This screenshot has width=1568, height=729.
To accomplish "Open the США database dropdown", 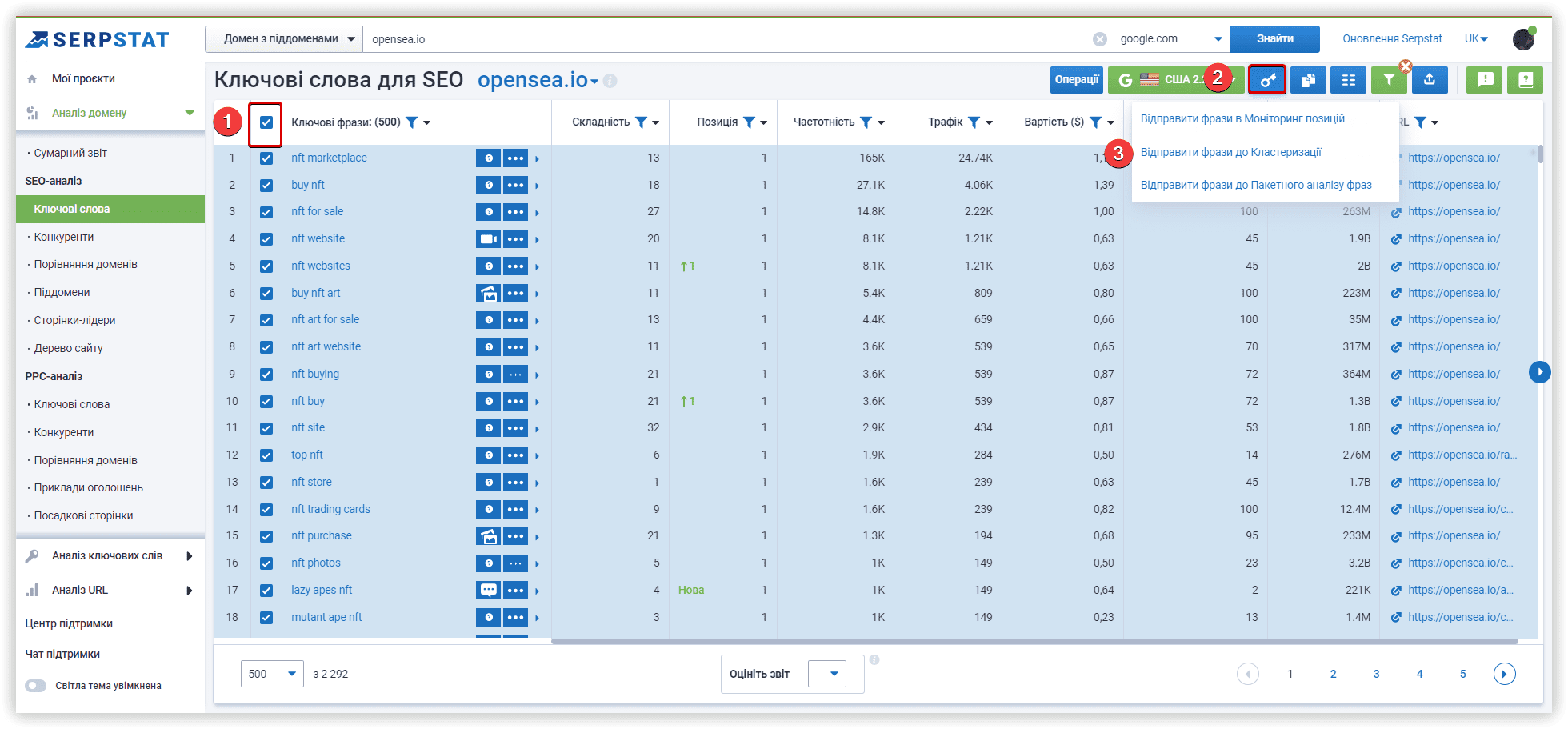I will 1175,80.
